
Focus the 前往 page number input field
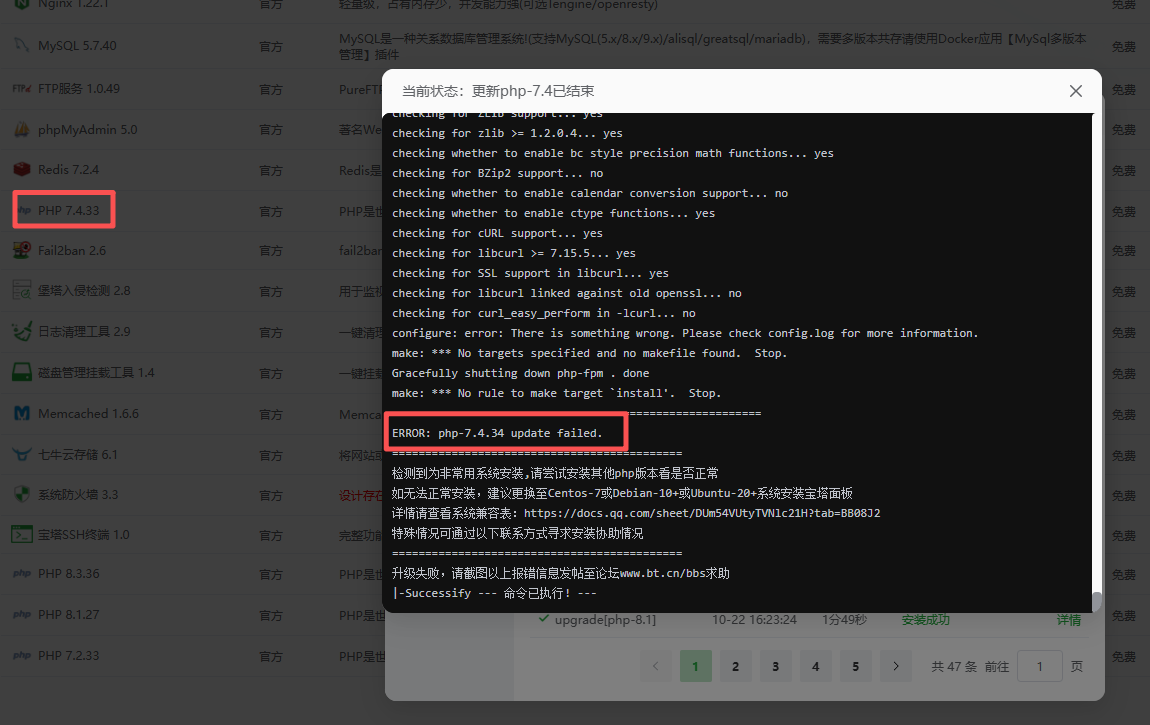click(1039, 666)
